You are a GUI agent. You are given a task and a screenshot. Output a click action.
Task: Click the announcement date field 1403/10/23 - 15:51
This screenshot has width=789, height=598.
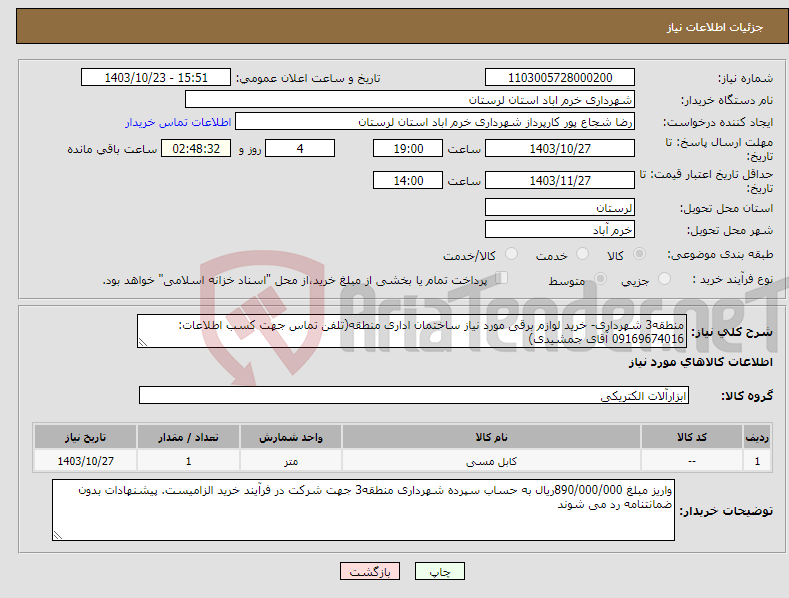[x=155, y=78]
